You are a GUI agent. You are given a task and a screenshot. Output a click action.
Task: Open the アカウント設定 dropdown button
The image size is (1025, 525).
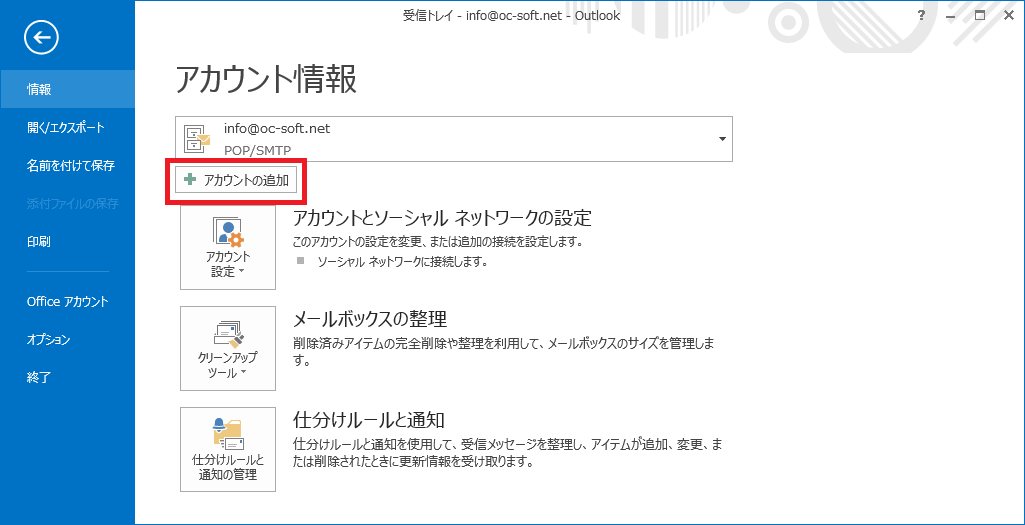pos(227,246)
